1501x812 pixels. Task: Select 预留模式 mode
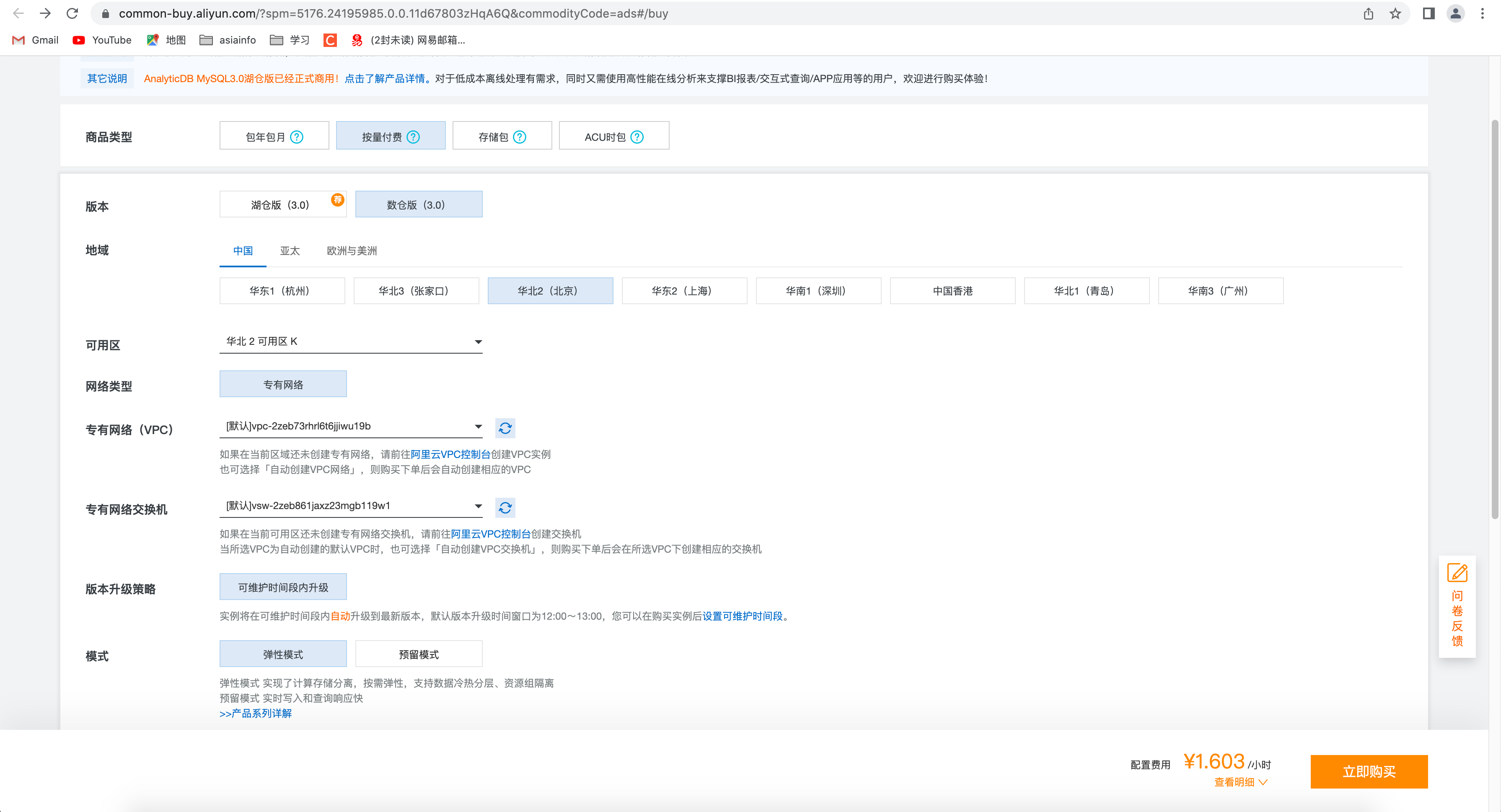(419, 654)
